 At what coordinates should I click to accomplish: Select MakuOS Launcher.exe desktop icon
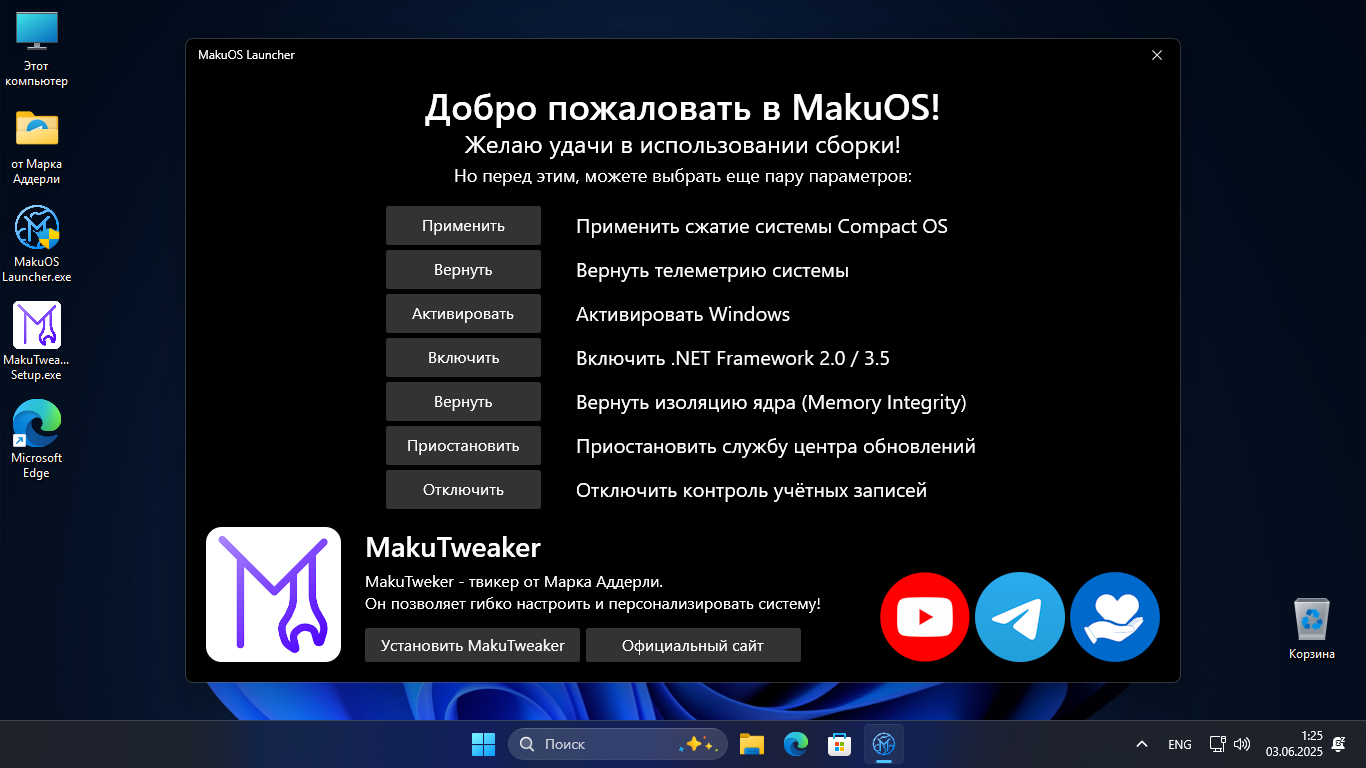pyautogui.click(x=37, y=244)
